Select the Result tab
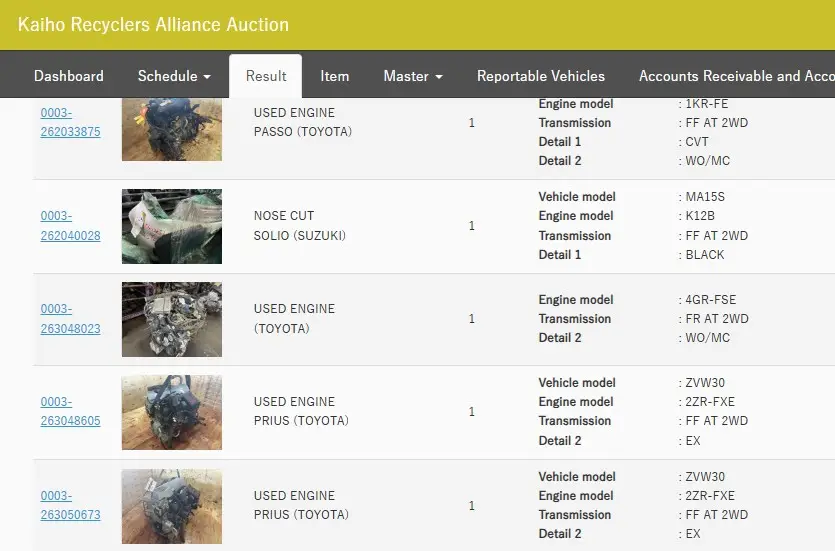 [266, 76]
